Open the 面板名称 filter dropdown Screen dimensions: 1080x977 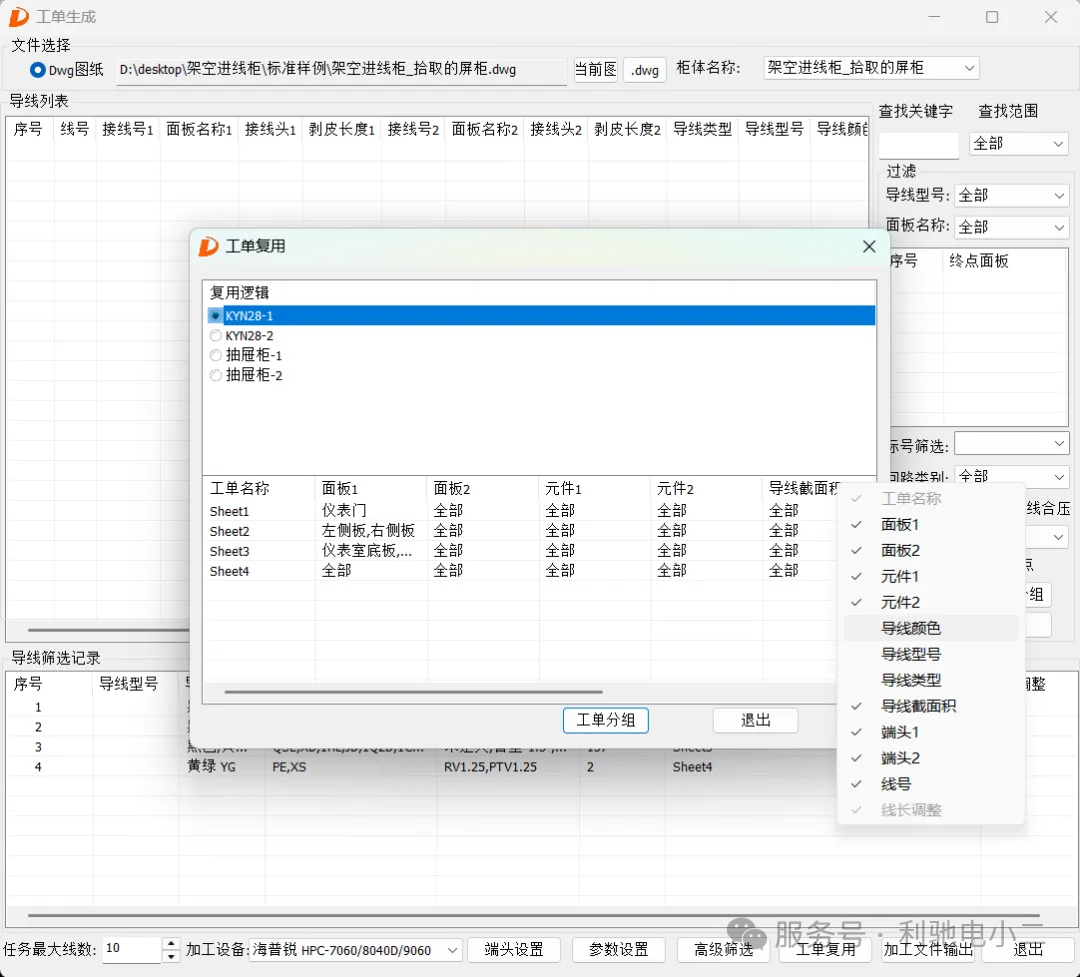pos(1011,227)
